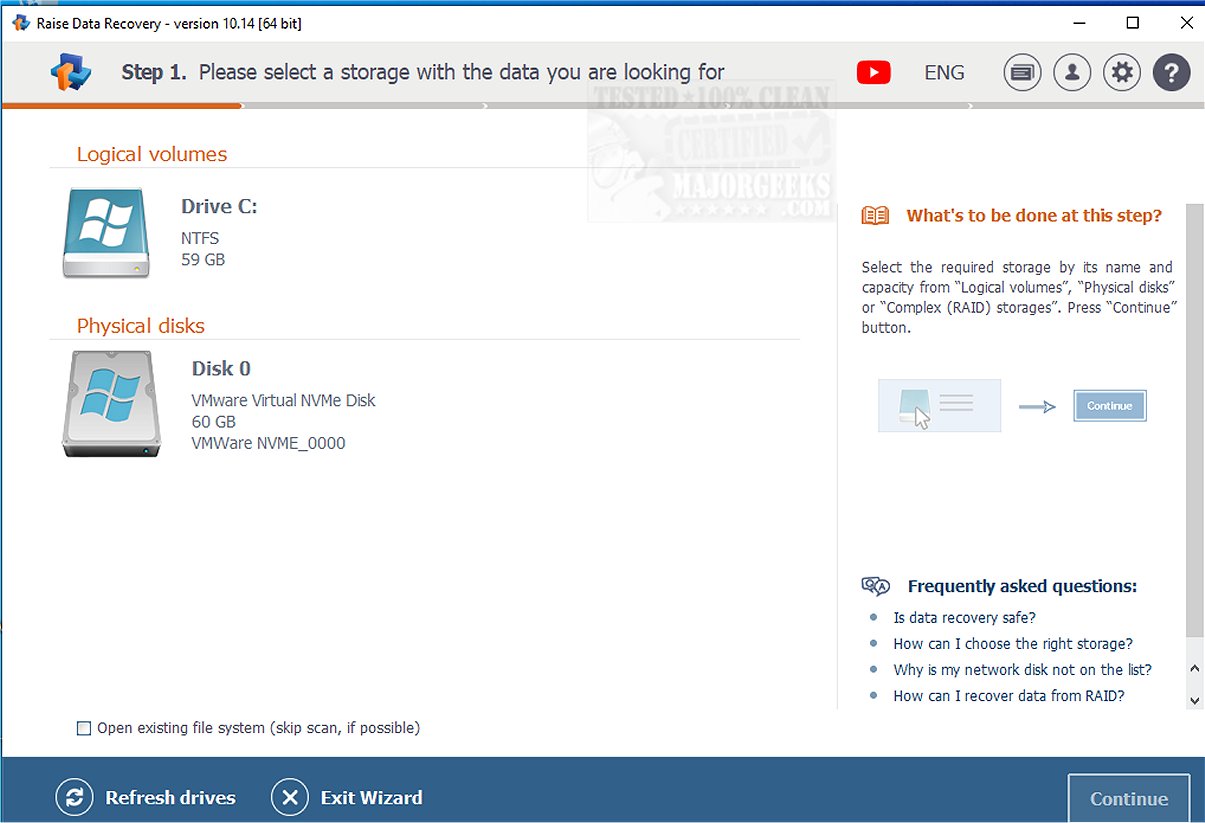Image resolution: width=1205 pixels, height=823 pixels.
Task: Click the '59 GB' capacity text
Action: click(203, 260)
